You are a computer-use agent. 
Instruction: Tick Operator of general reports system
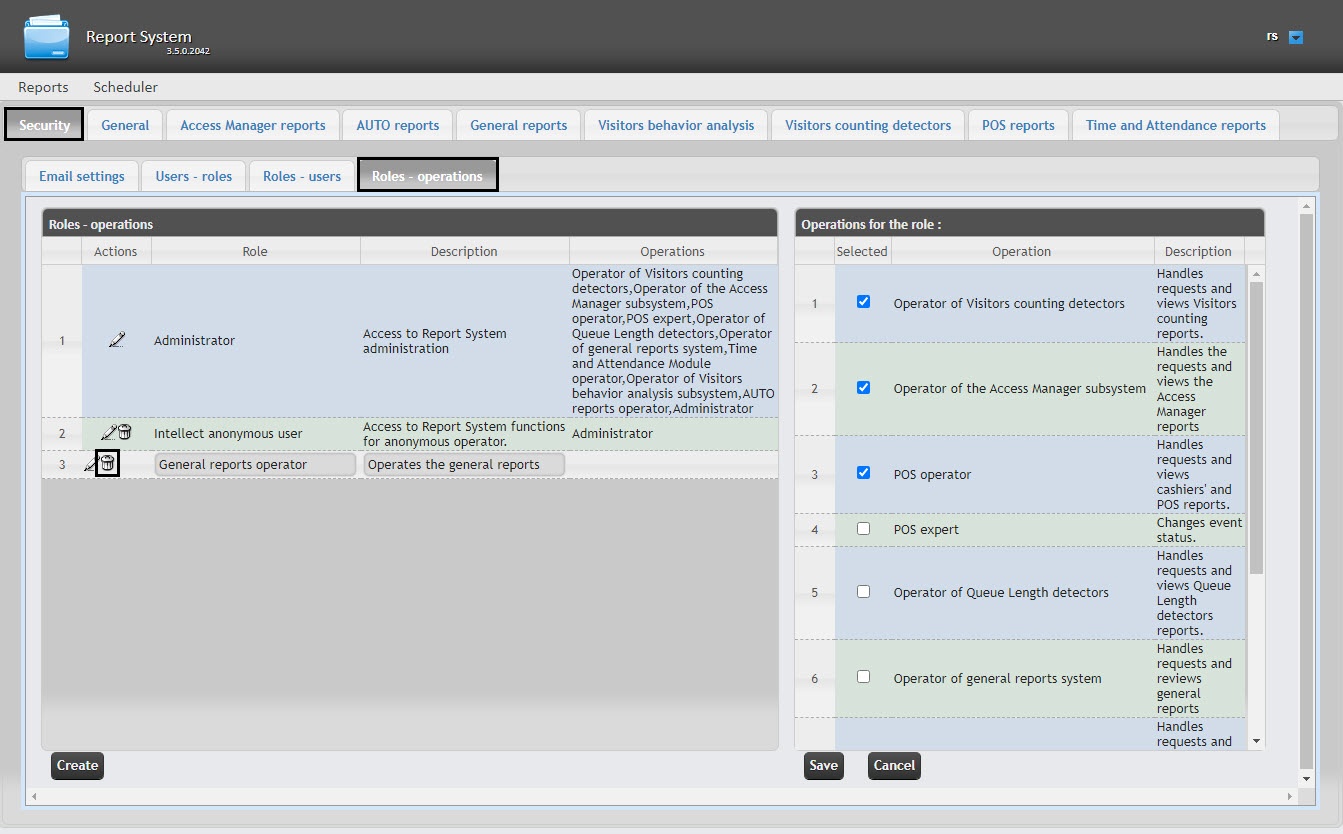[x=864, y=677]
